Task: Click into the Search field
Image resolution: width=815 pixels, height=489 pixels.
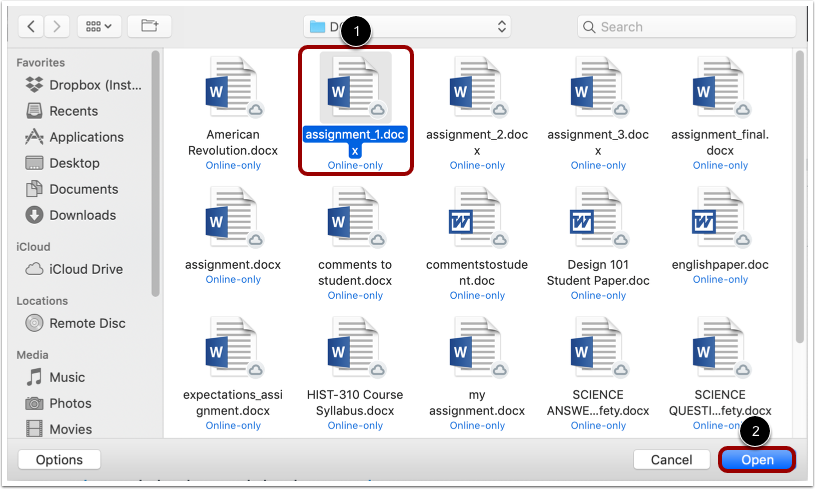Action: tap(686, 27)
